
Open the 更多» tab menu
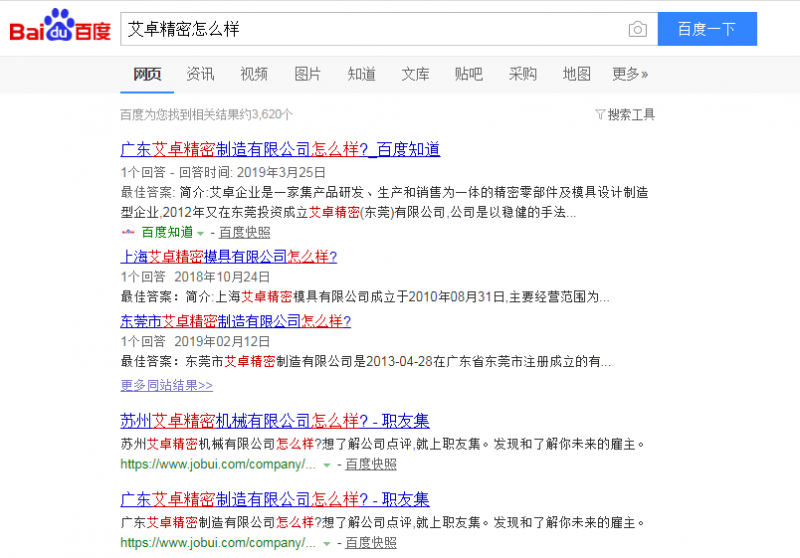pyautogui.click(x=630, y=74)
